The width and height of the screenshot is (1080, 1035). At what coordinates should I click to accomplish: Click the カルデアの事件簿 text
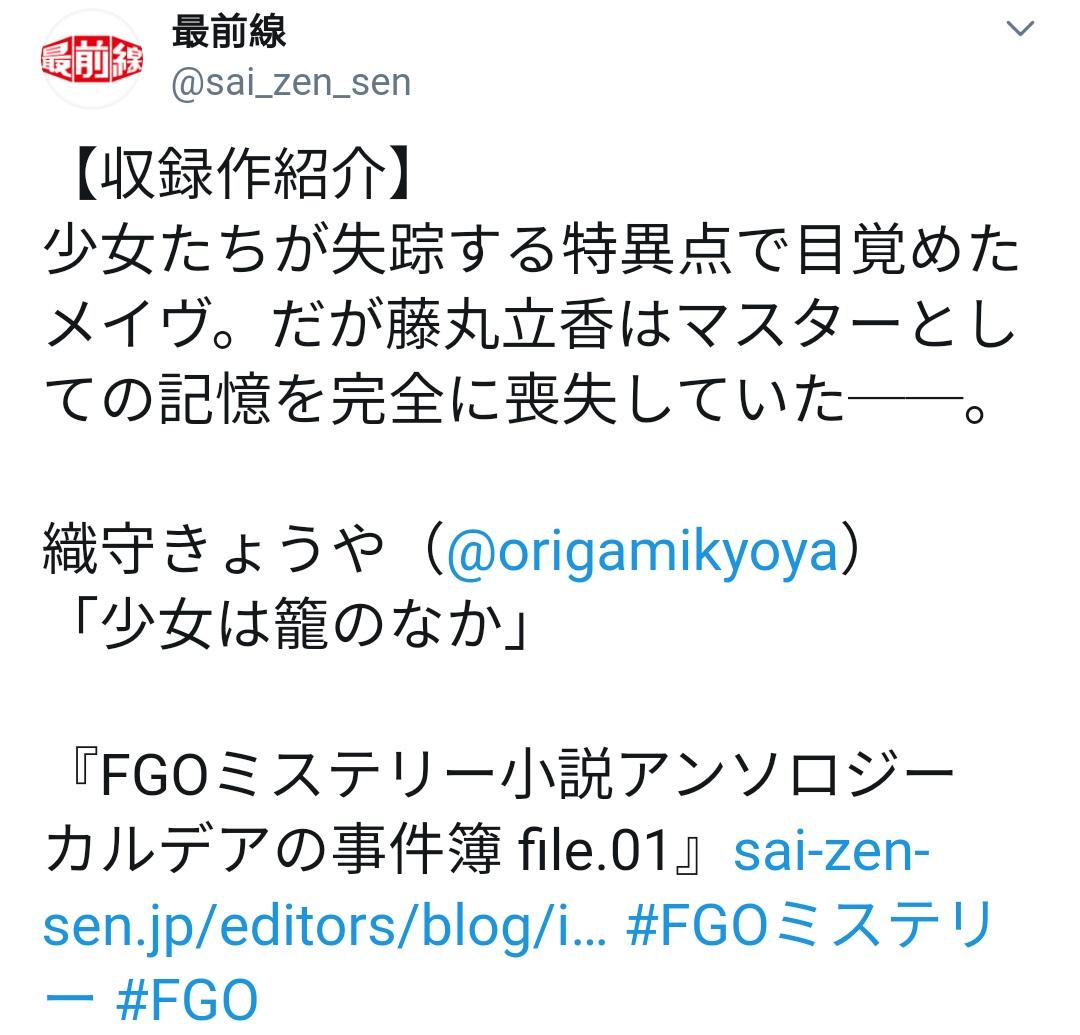(273, 850)
